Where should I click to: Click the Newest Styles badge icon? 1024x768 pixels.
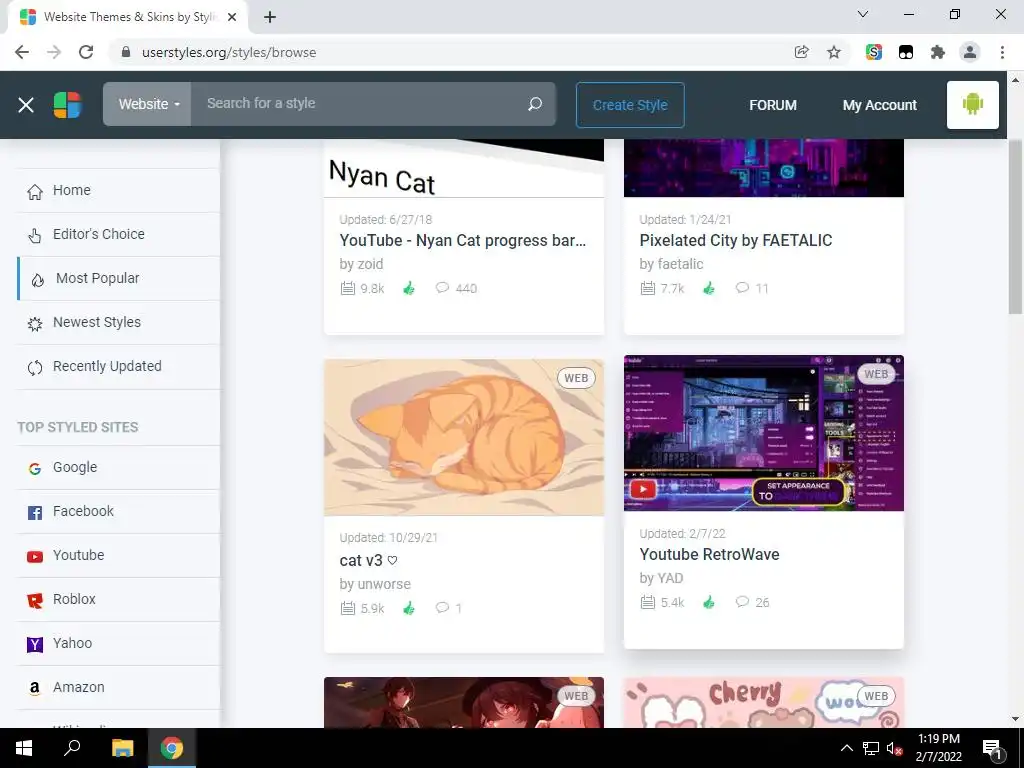pyautogui.click(x=35, y=323)
